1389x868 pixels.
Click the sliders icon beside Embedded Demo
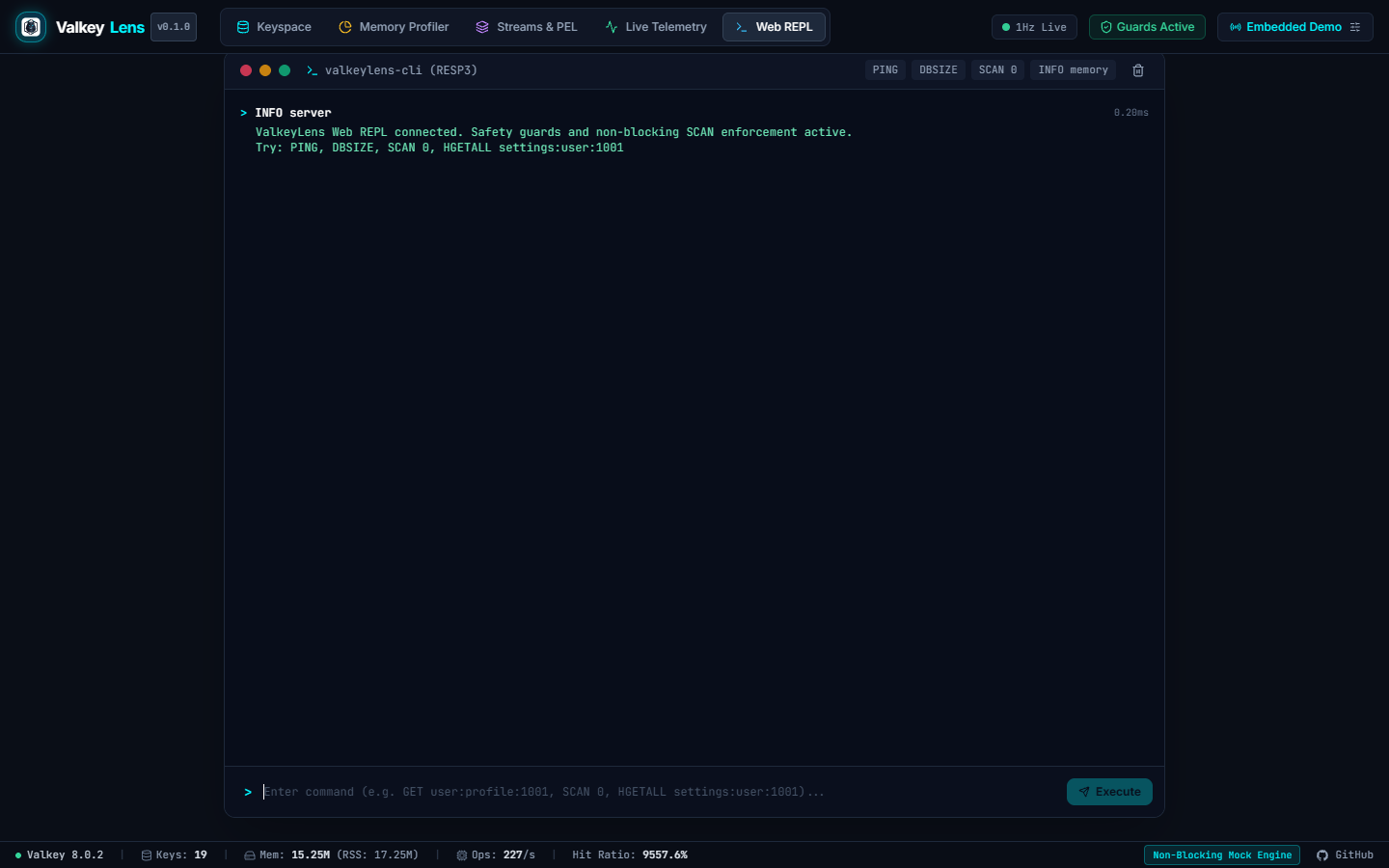[x=1355, y=27]
